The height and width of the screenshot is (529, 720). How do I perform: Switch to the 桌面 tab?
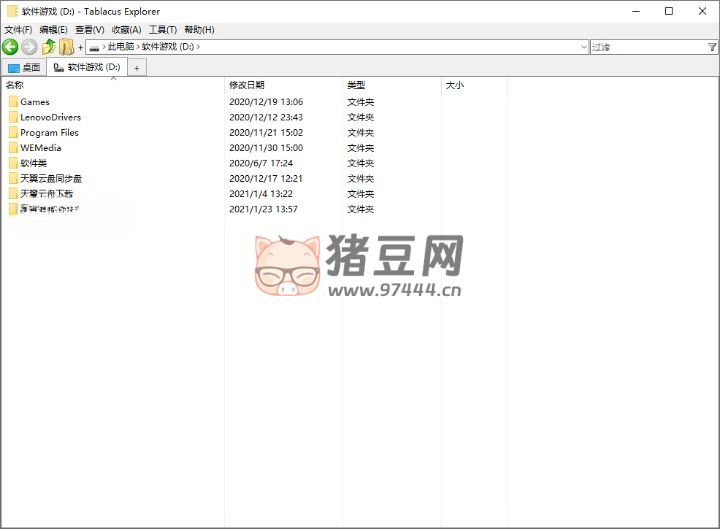pos(24,68)
